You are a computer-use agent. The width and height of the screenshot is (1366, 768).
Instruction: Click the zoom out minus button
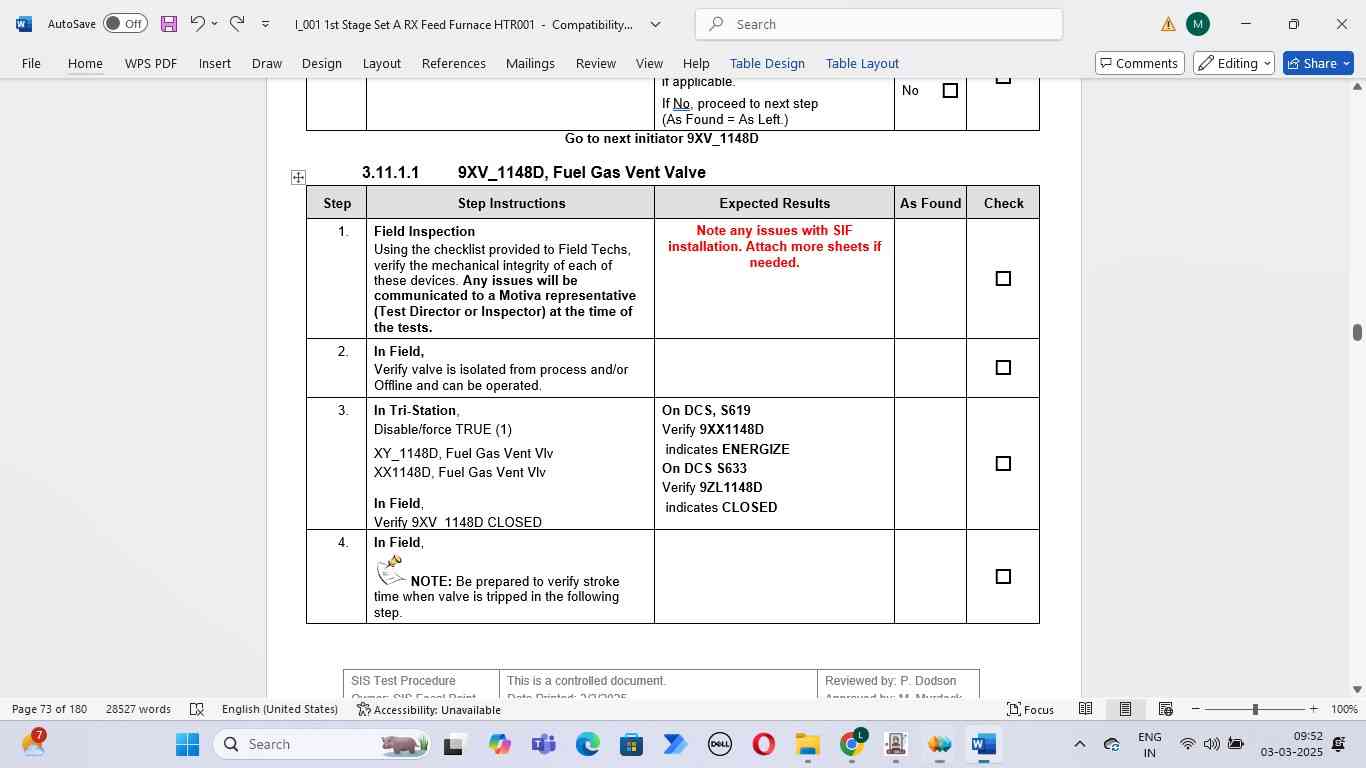pos(1195,709)
